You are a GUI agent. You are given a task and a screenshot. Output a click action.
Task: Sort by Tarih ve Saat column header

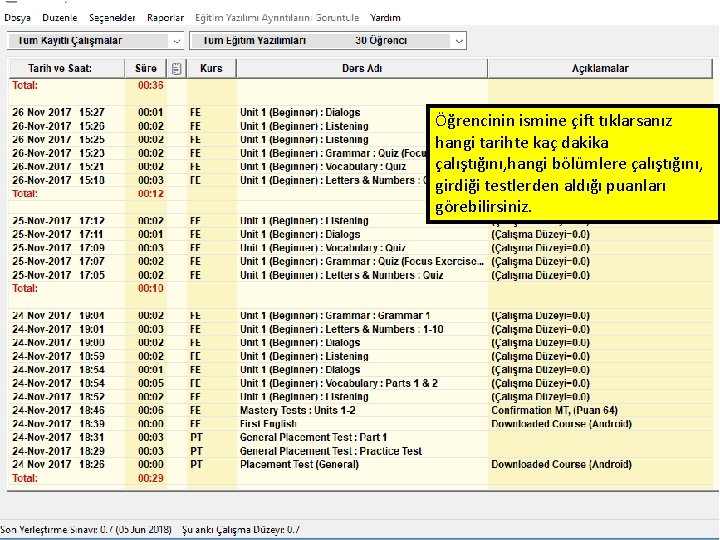[x=67, y=68]
